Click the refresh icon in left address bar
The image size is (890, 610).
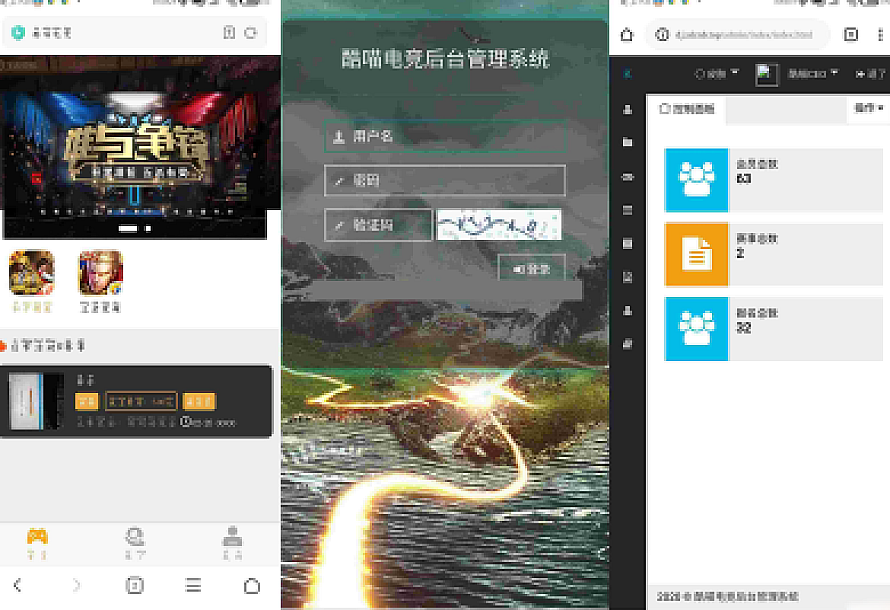coord(250,33)
